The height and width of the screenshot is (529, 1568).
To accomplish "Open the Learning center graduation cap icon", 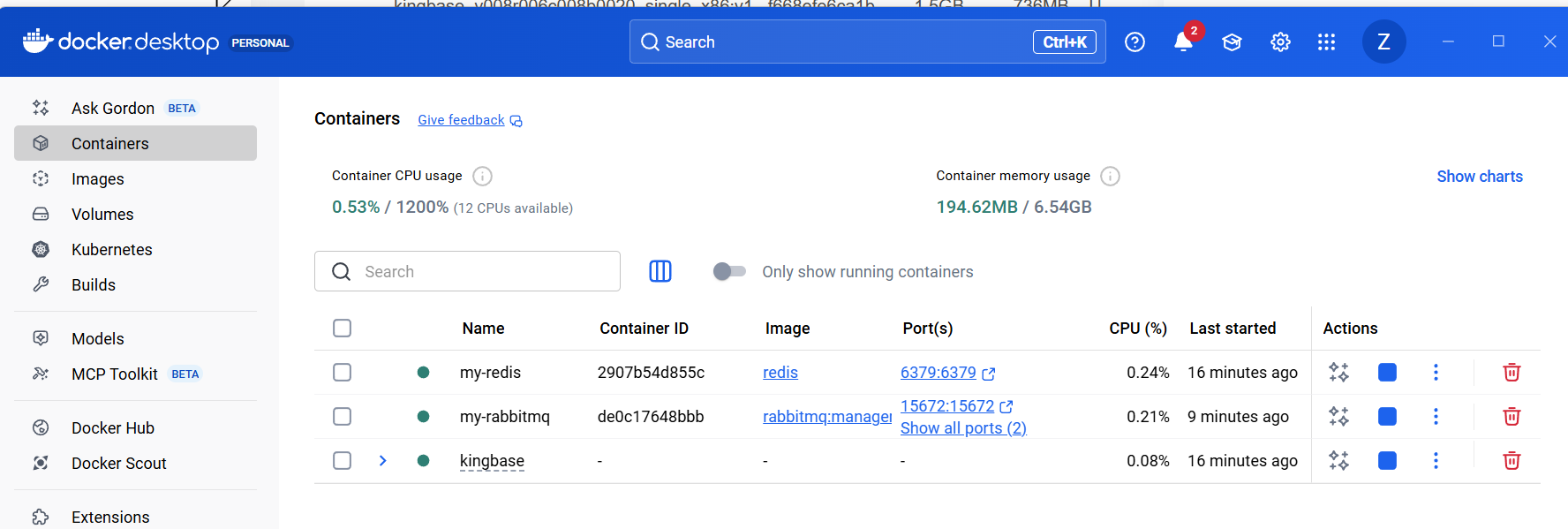I will tap(1232, 42).
